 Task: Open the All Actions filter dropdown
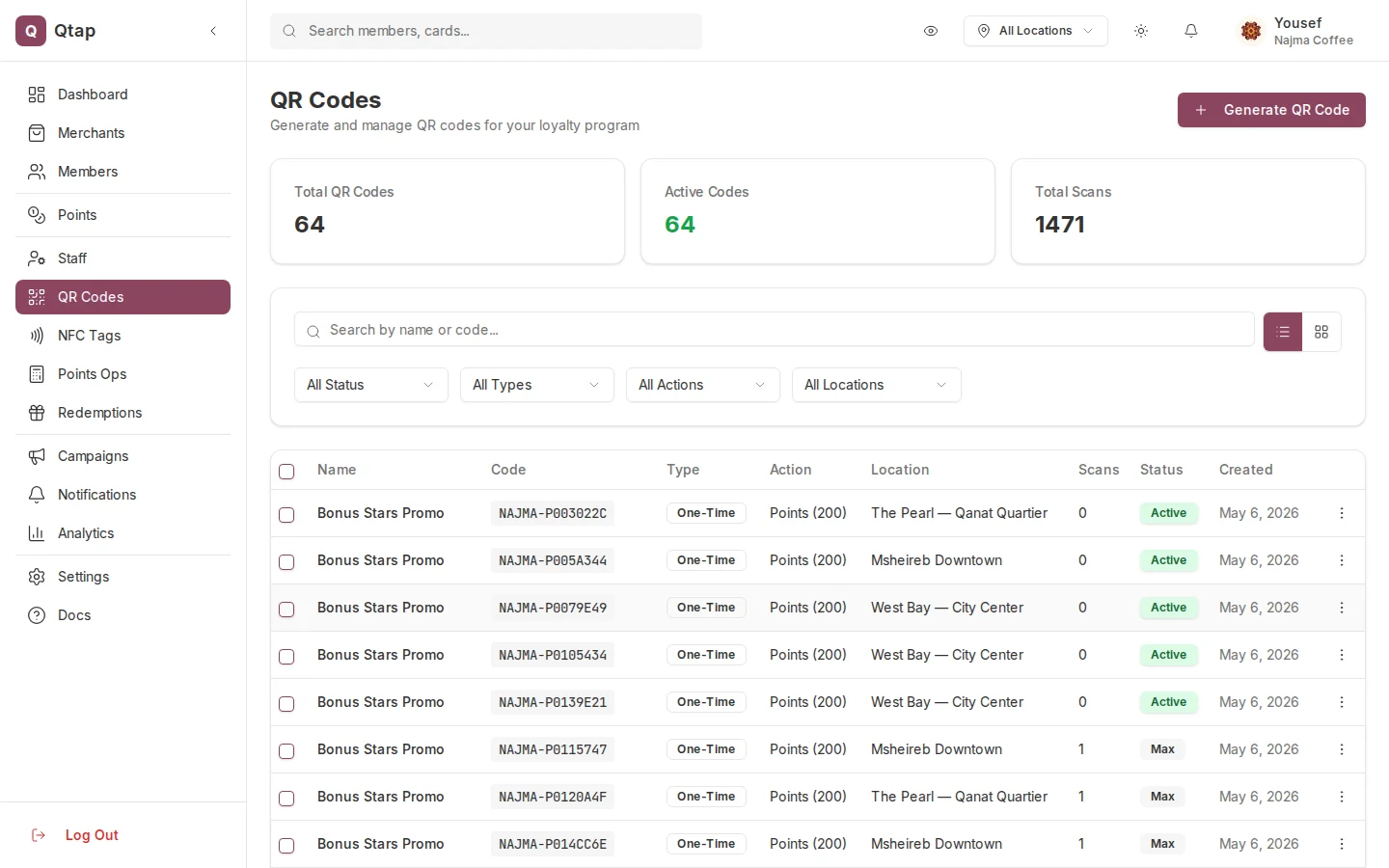[703, 385]
